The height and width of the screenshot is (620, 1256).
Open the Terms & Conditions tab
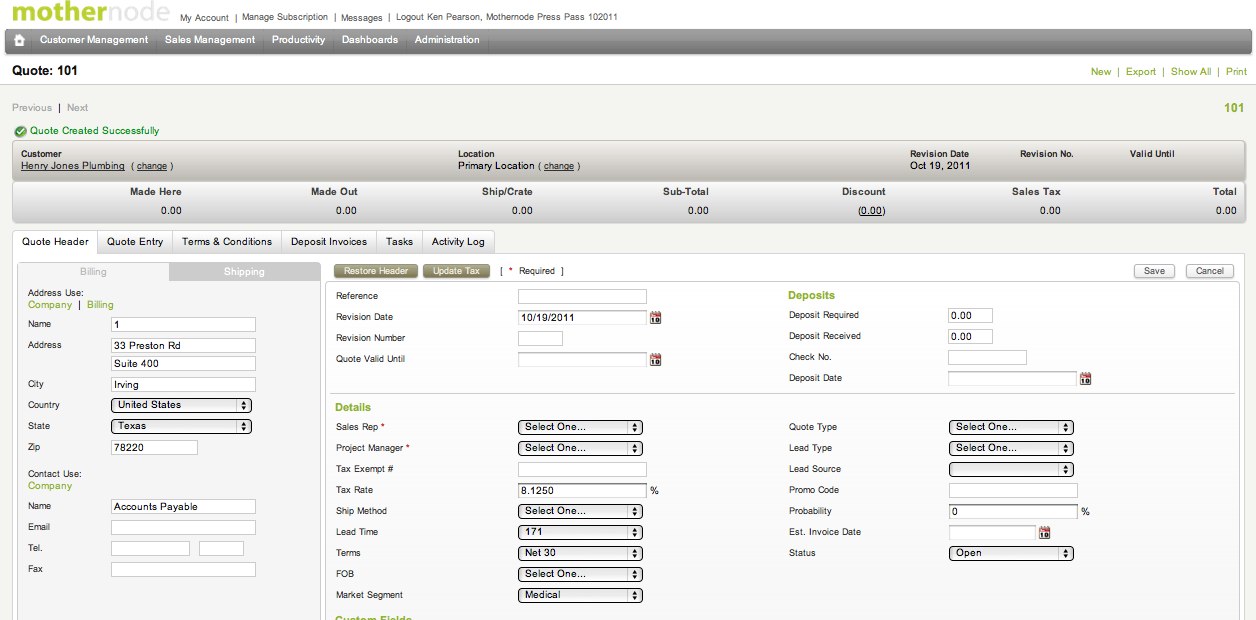(227, 242)
